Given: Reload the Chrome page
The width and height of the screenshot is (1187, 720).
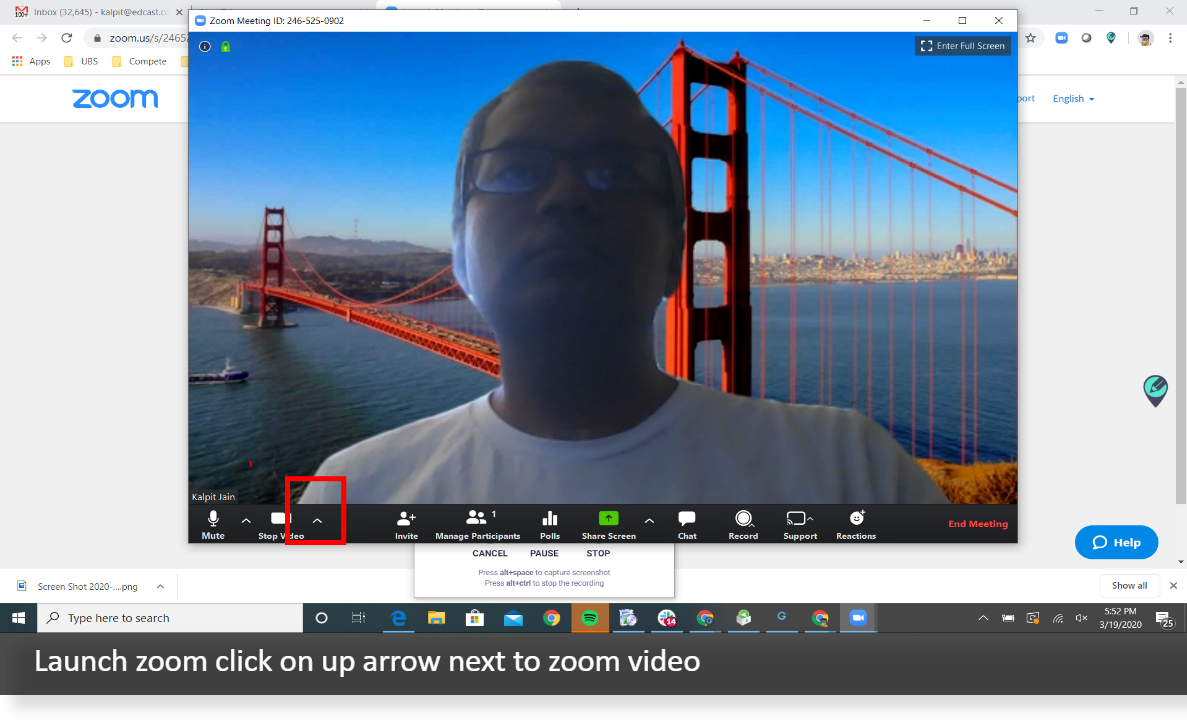Looking at the screenshot, I should [67, 38].
